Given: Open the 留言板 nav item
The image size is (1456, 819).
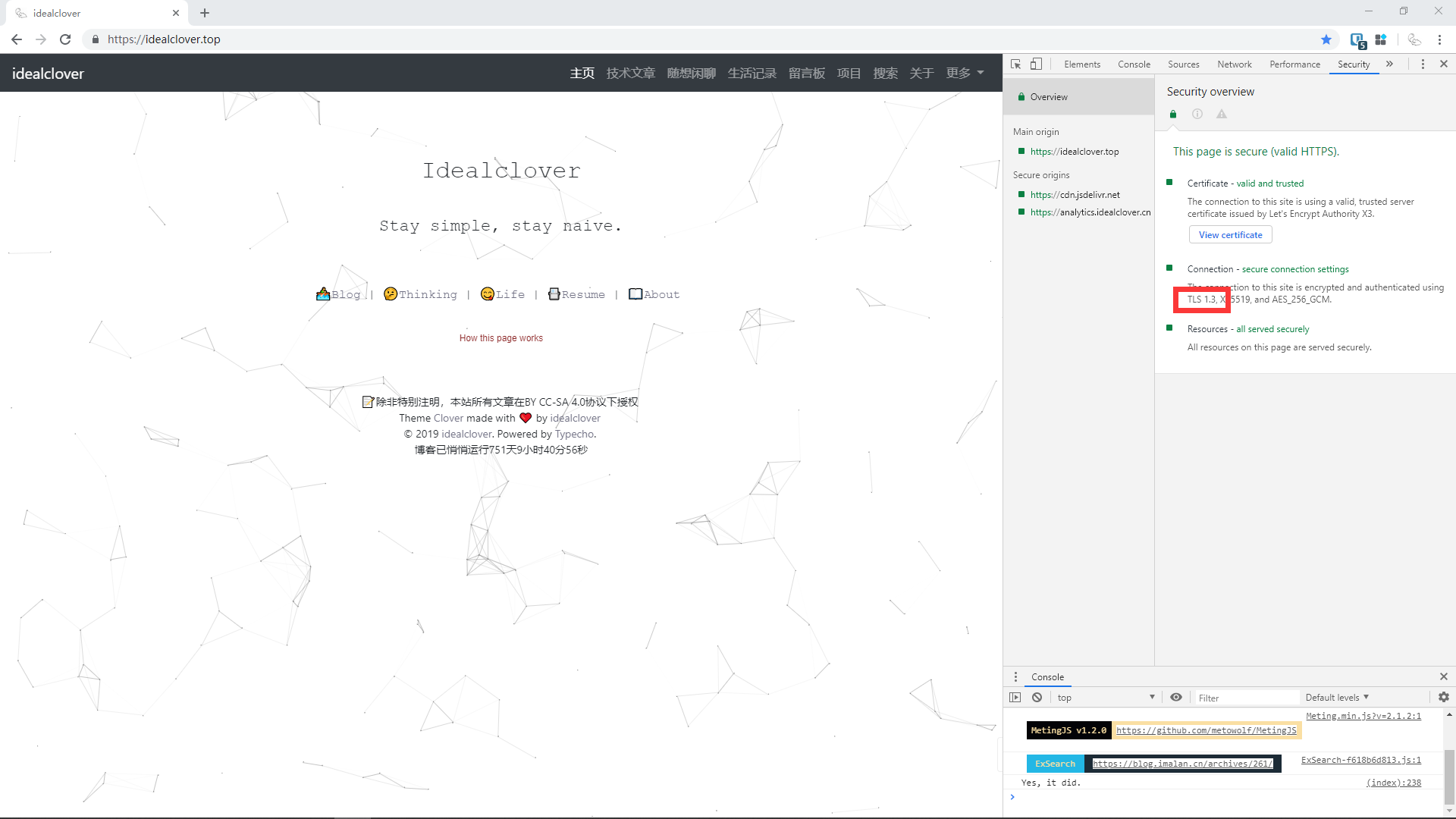Looking at the screenshot, I should coord(806,74).
